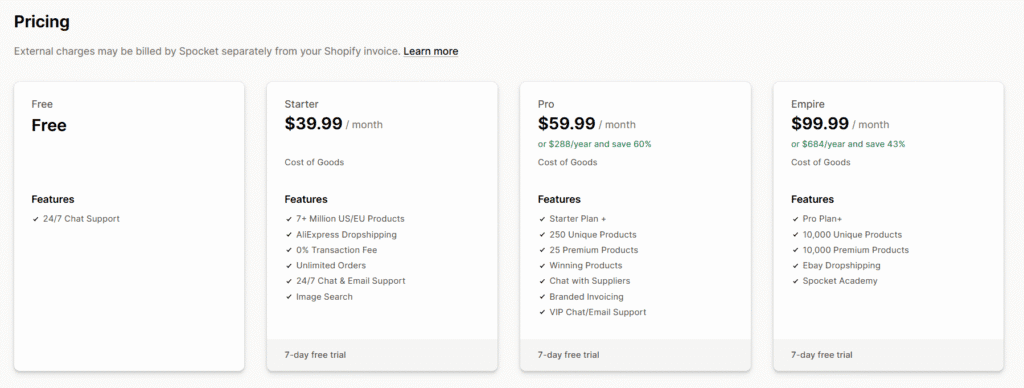This screenshot has height=388, width=1024.
Task: Click the 25 Premium Products feature
Action: 594,250
